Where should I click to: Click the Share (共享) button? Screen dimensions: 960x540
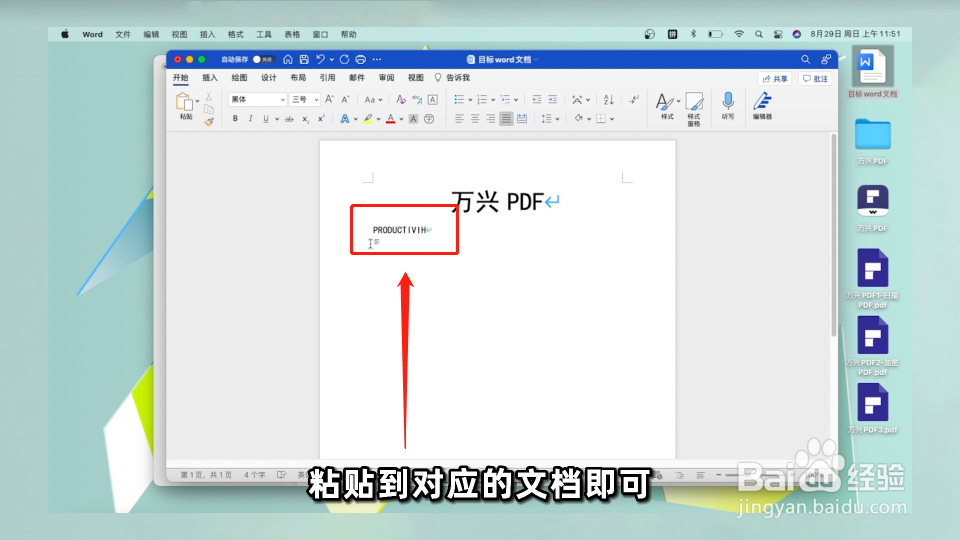[775, 78]
